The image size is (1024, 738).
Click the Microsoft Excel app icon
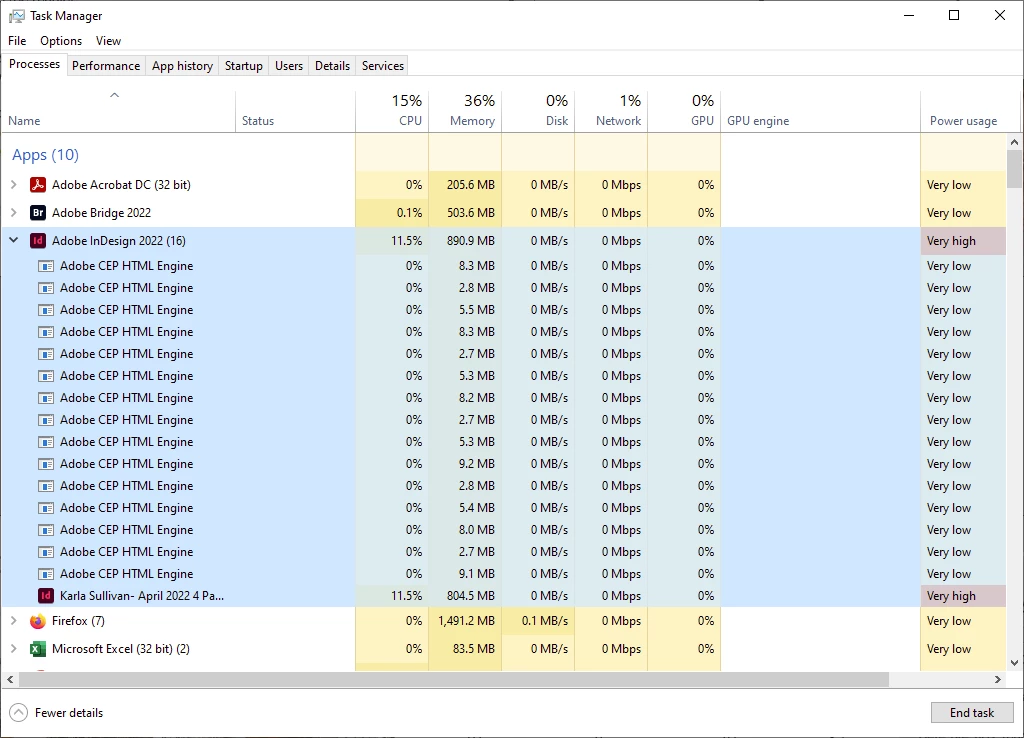38,649
